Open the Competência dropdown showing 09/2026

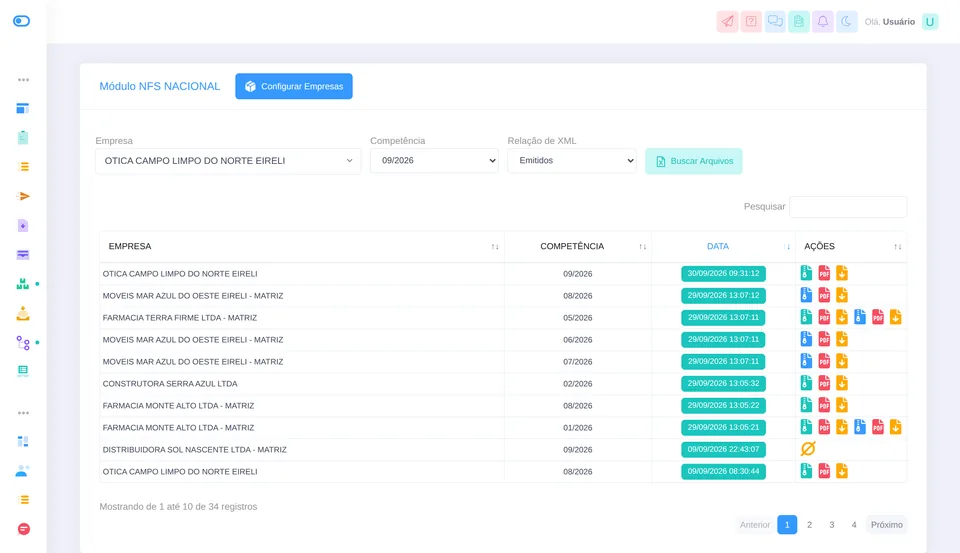coord(434,160)
